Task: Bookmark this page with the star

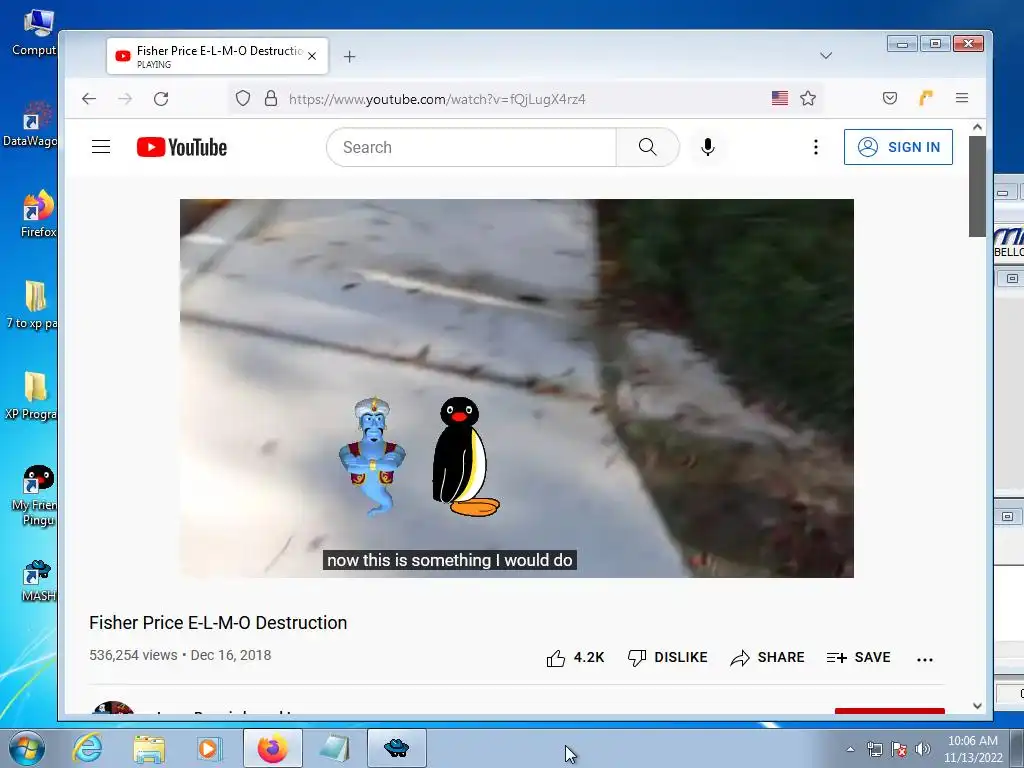Action: [x=808, y=99]
